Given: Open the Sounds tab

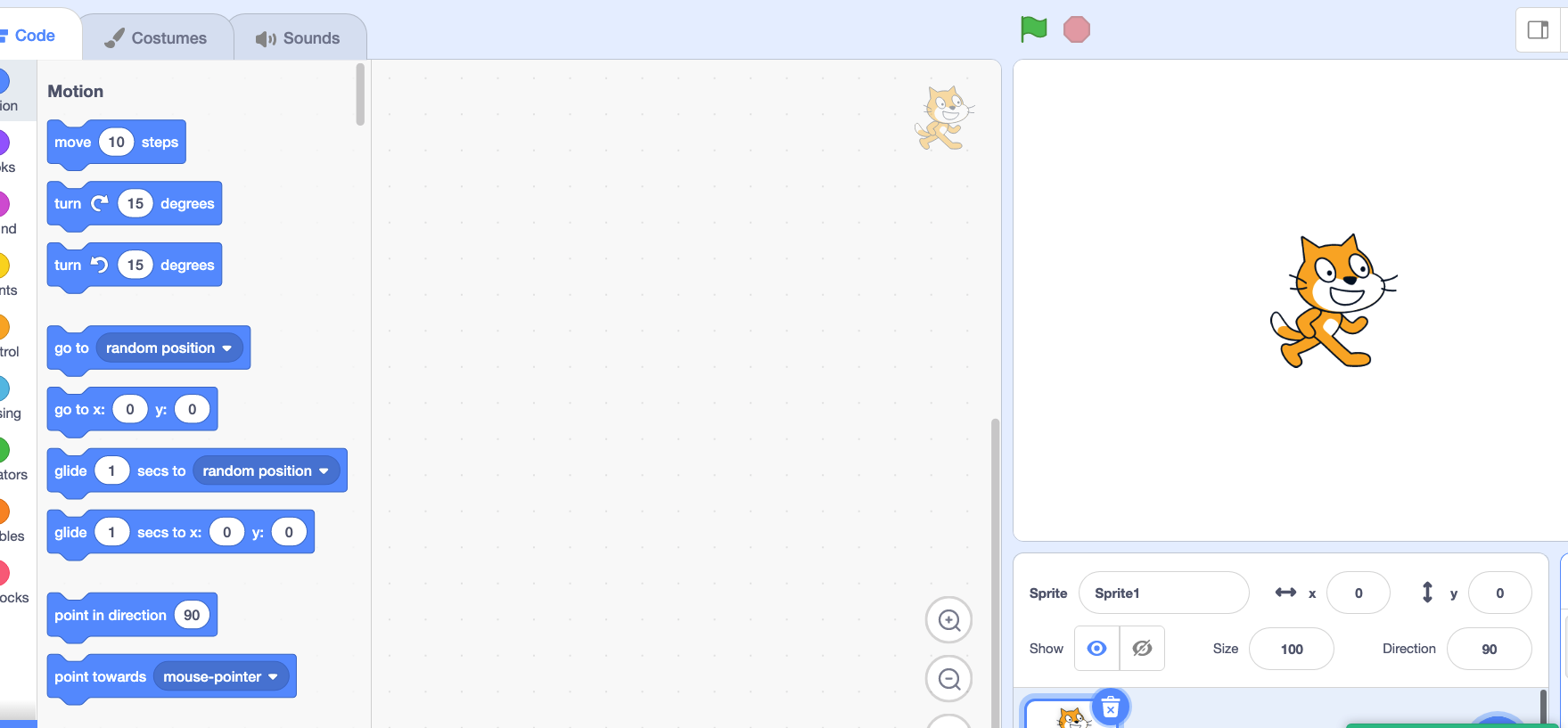Looking at the screenshot, I should 299,38.
